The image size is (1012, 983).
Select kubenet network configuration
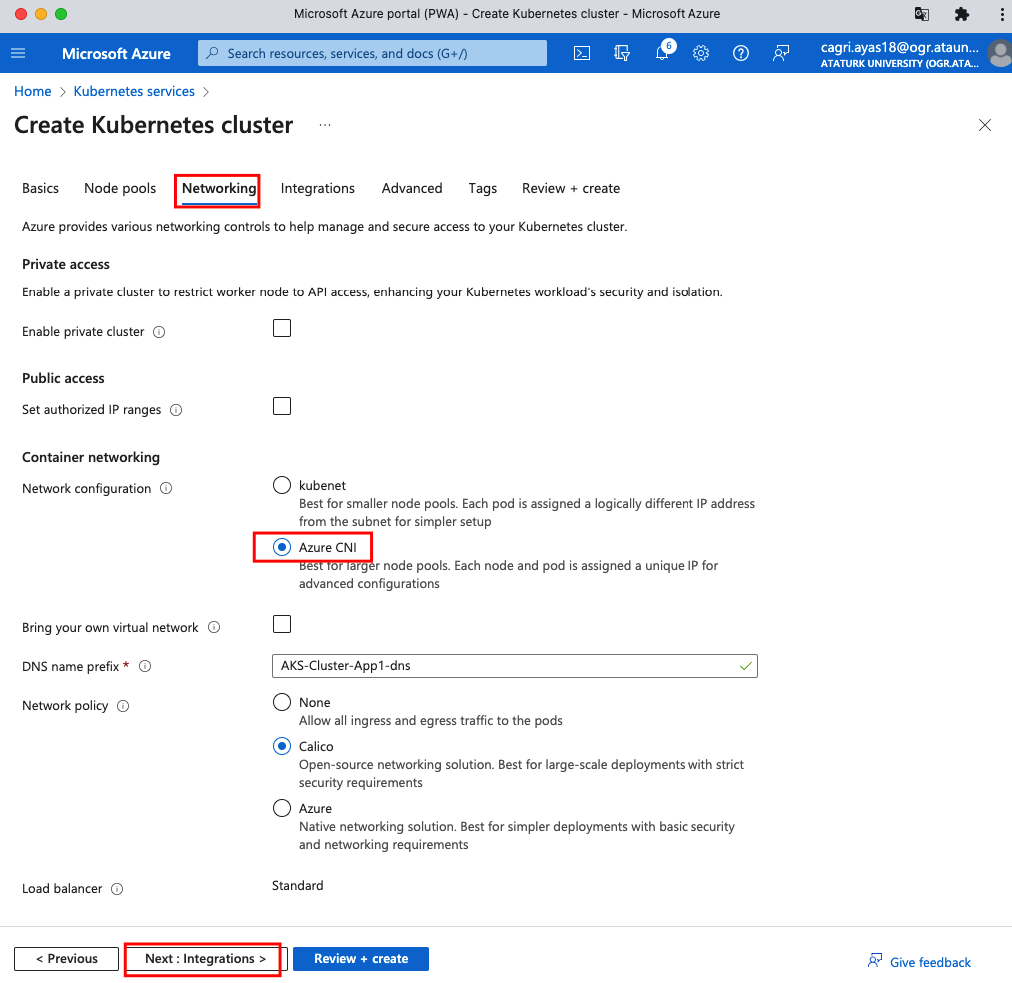pos(282,485)
